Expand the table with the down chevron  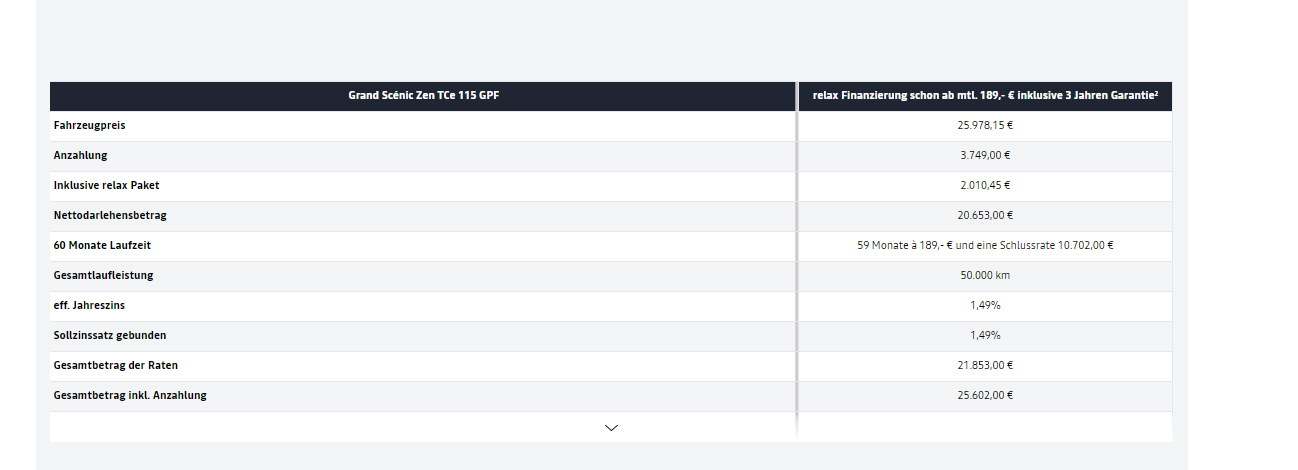(x=611, y=428)
